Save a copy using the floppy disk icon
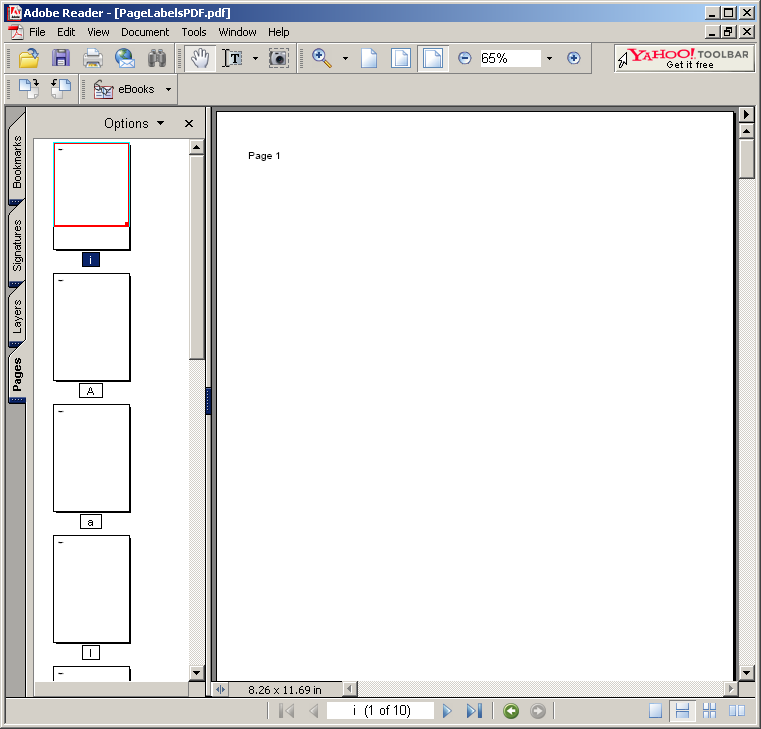Viewport: 761px width, 729px height. (x=61, y=58)
